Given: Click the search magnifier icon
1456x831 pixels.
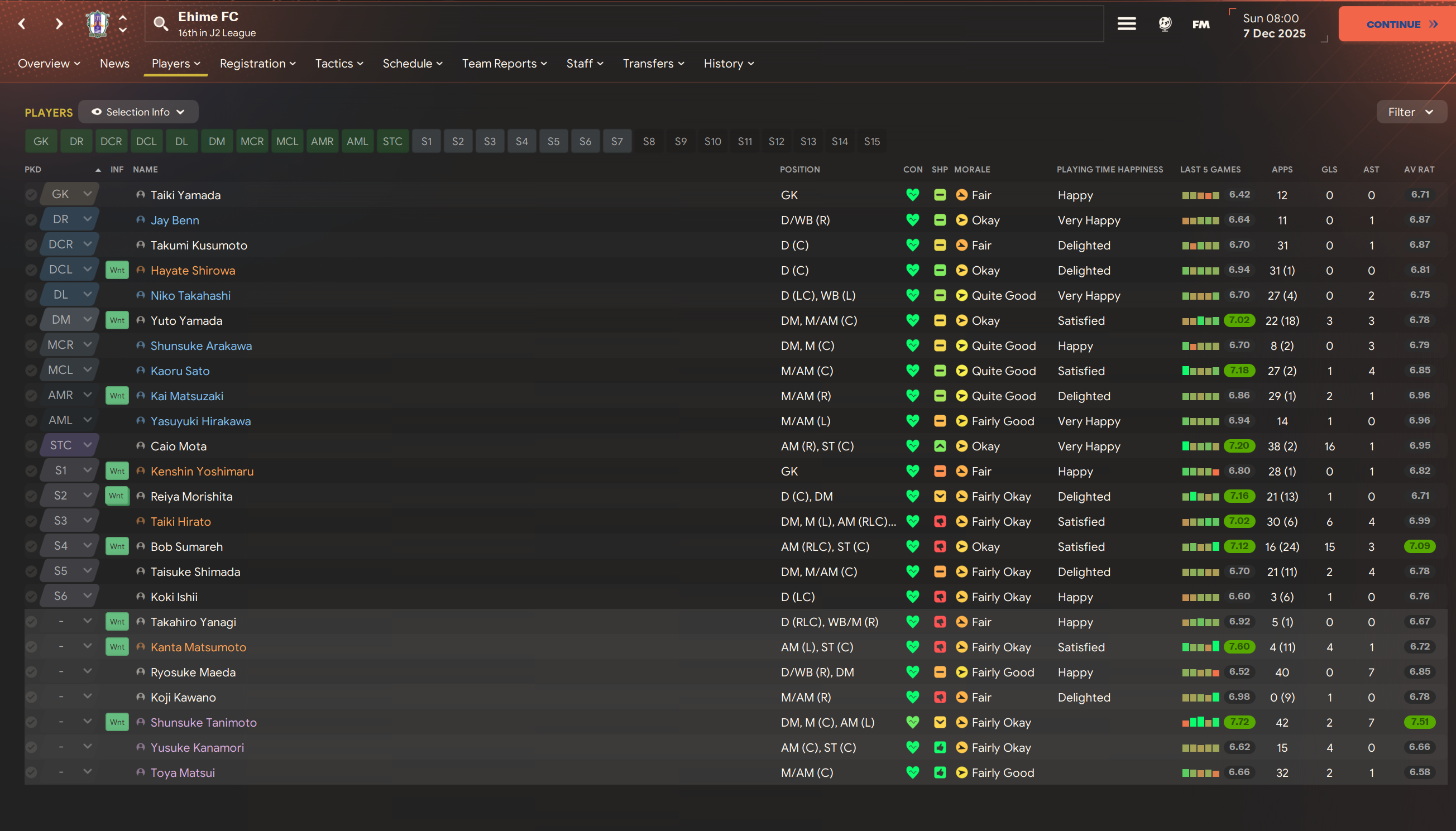Looking at the screenshot, I should coord(160,23).
